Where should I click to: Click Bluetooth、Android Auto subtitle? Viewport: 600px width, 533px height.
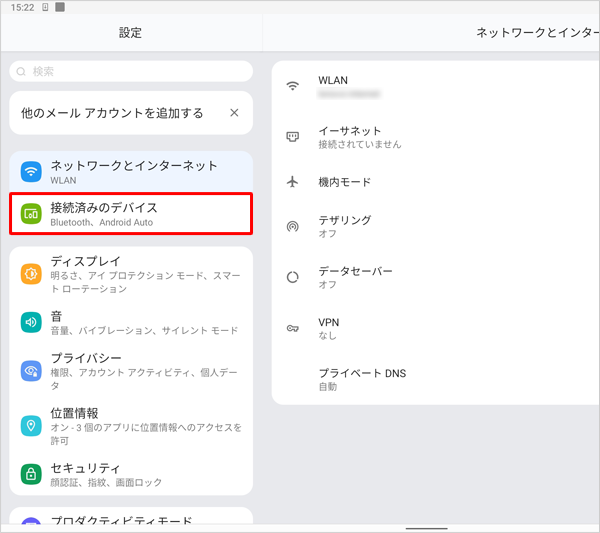point(102,222)
